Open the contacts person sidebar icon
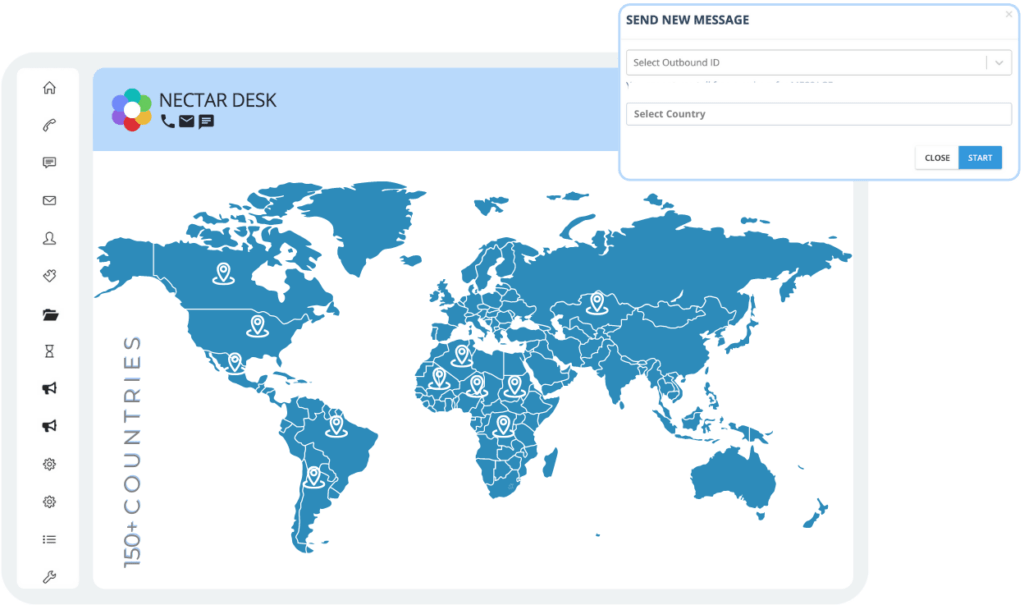The height and width of the screenshot is (605, 1024). point(49,238)
